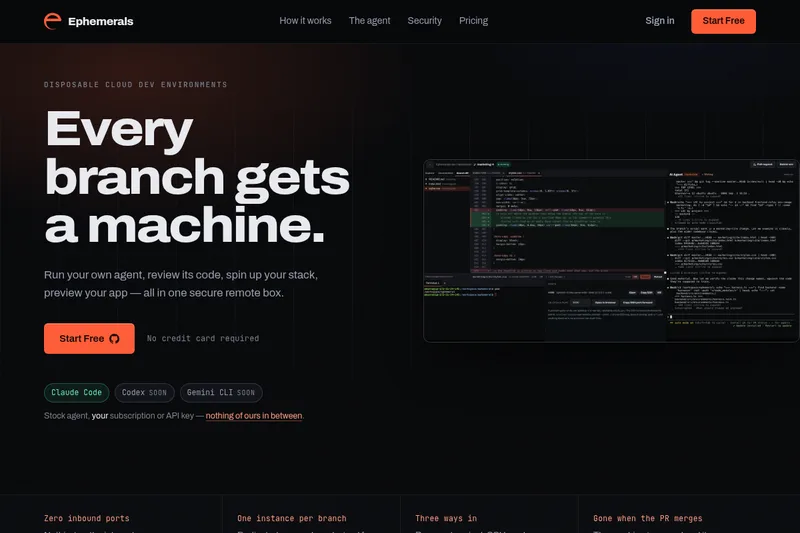Screen dimensions: 800x533
Task: Click the 'One instance per branch' heading
Action: point(292,518)
